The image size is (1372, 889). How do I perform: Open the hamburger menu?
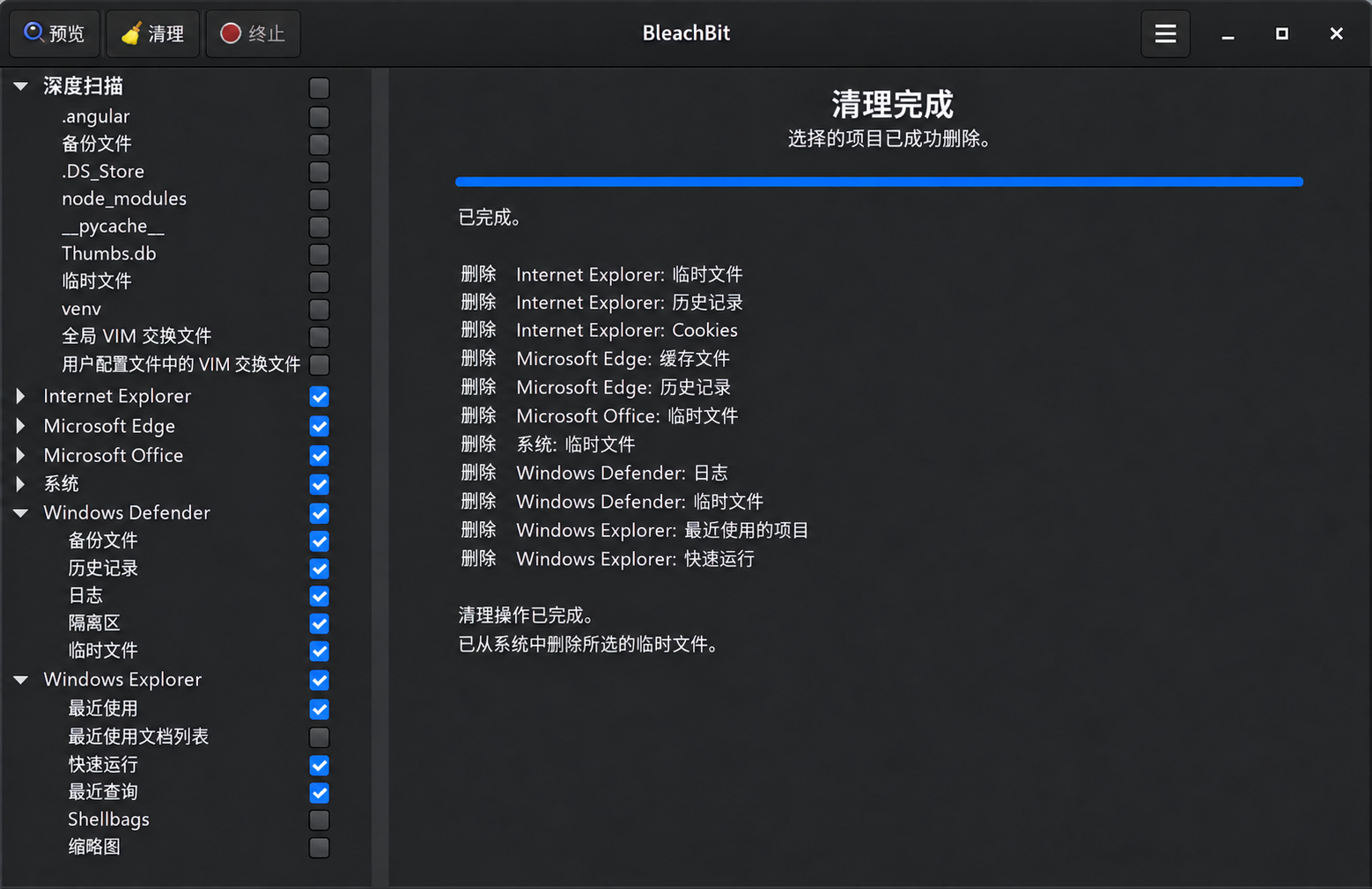tap(1165, 33)
